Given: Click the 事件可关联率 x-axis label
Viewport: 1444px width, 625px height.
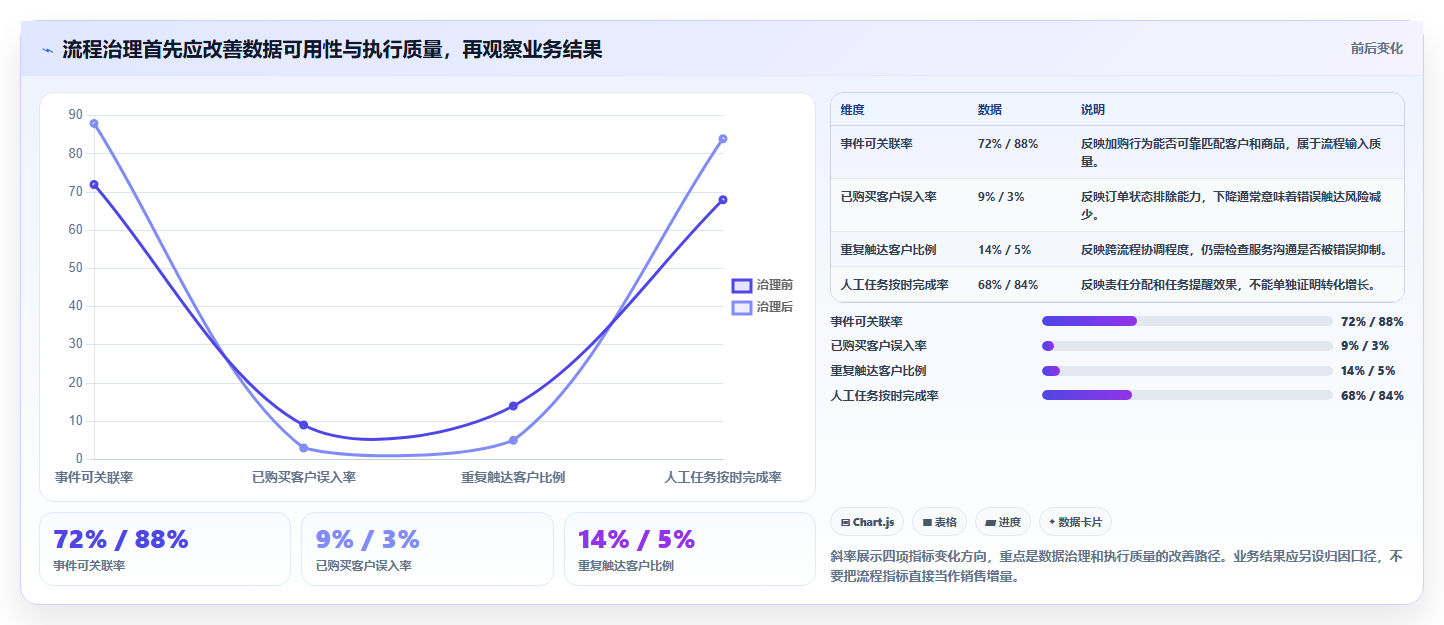Looking at the screenshot, I should pyautogui.click(x=94, y=478).
